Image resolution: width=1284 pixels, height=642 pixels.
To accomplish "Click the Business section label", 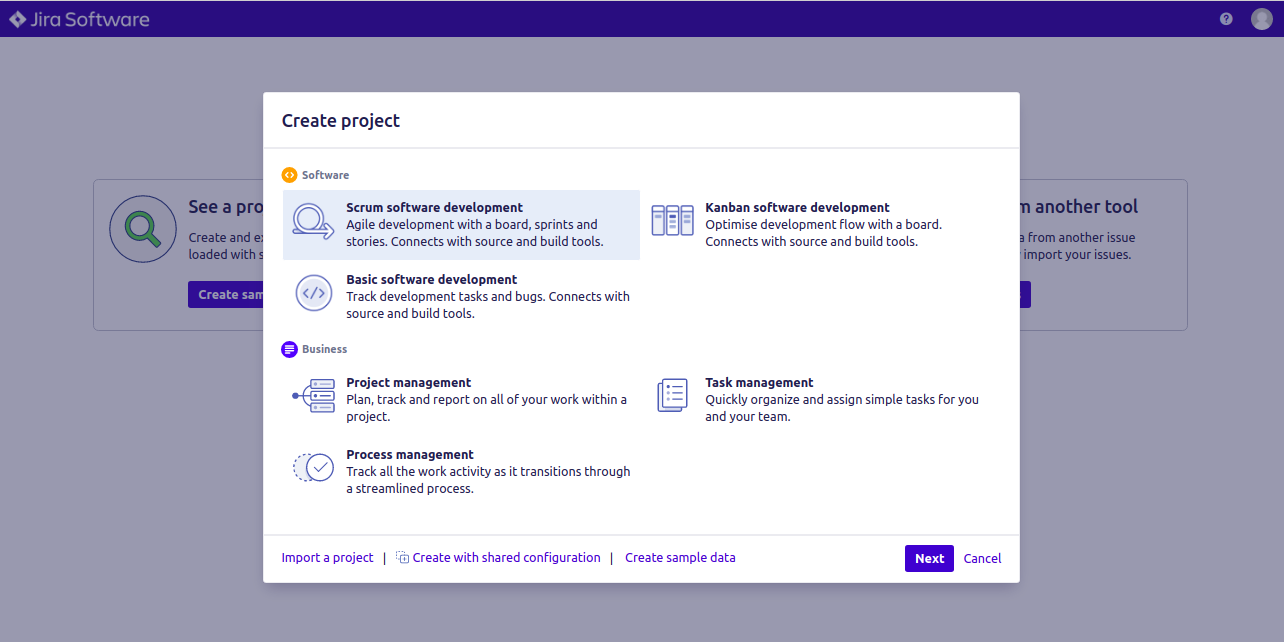I will coord(325,349).
